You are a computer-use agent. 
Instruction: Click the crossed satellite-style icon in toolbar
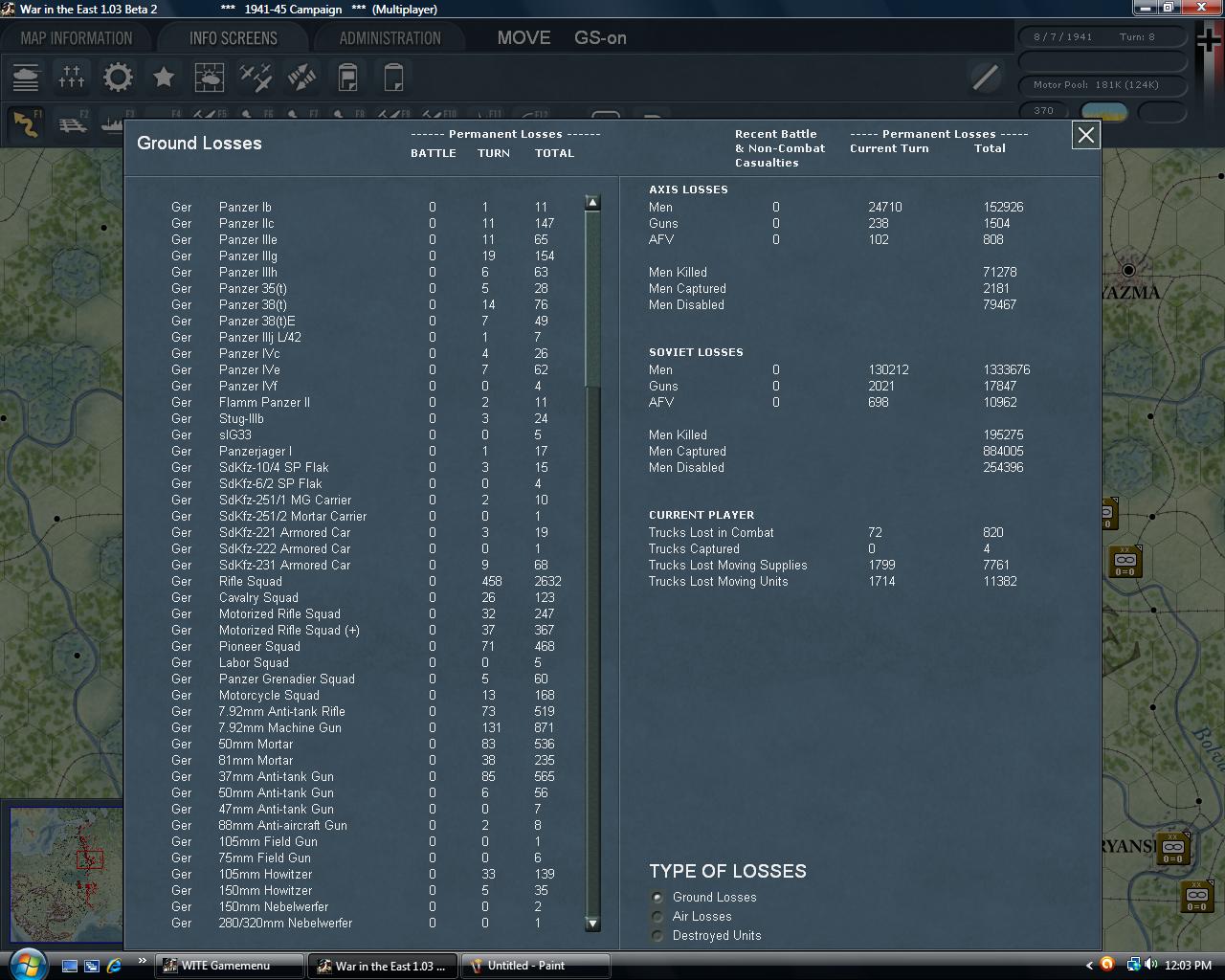click(301, 77)
